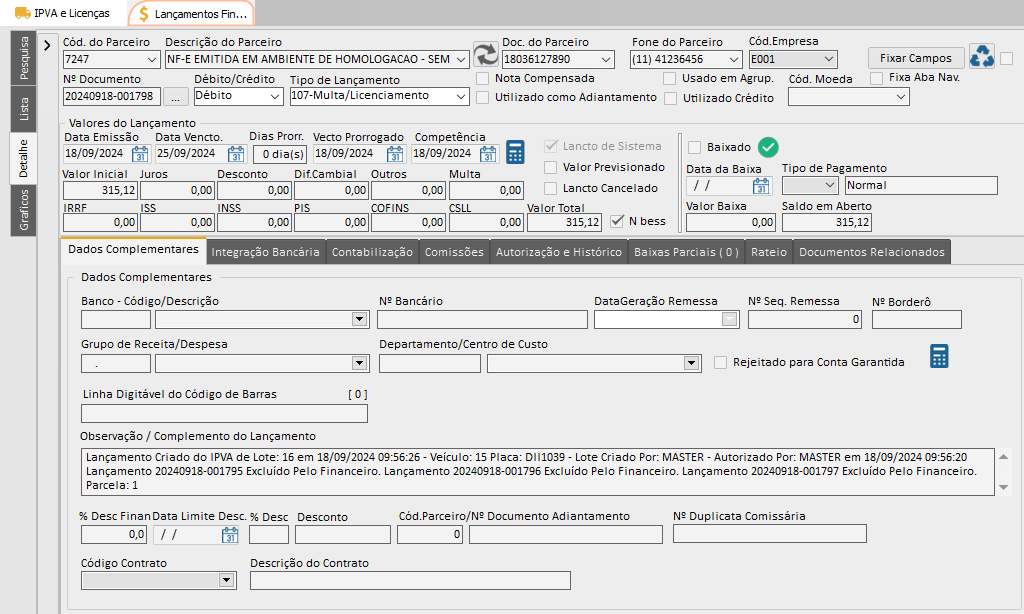1024x614 pixels.
Task: Open the Descrição do Parceiro dropdown
Action: pos(461,59)
